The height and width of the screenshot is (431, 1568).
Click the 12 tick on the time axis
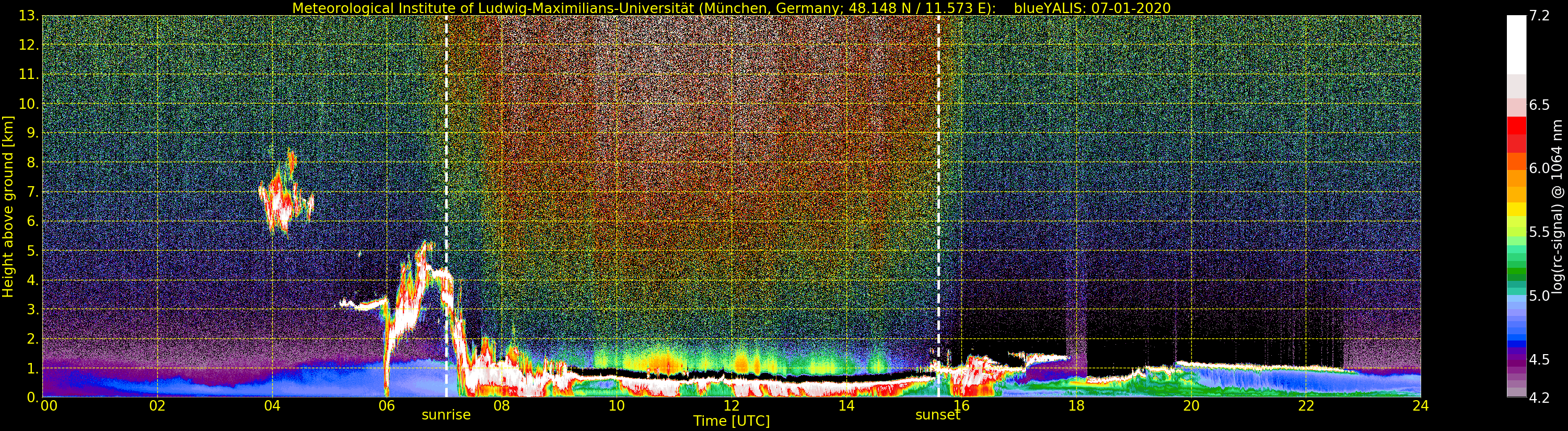(731, 406)
